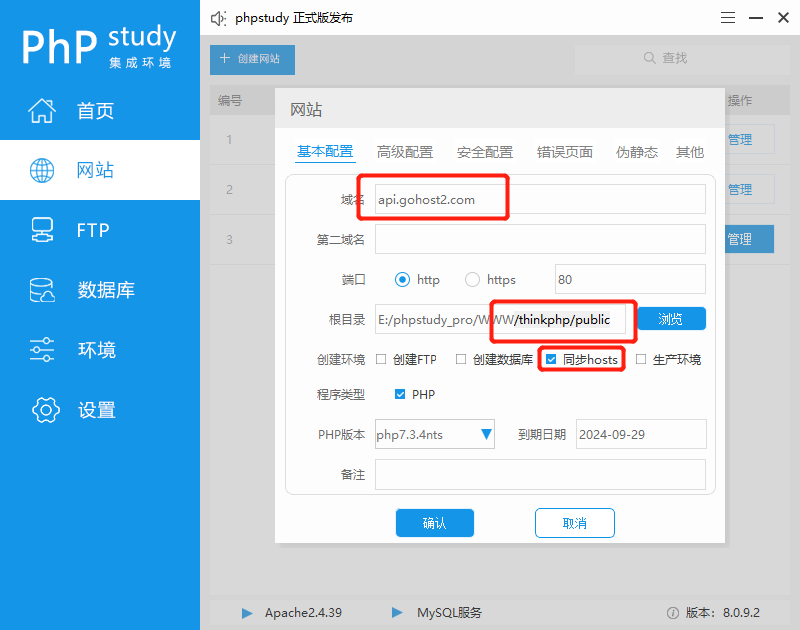This screenshot has width=800, height=630.
Task: Click the version info icon in status bar
Action: pos(673,613)
